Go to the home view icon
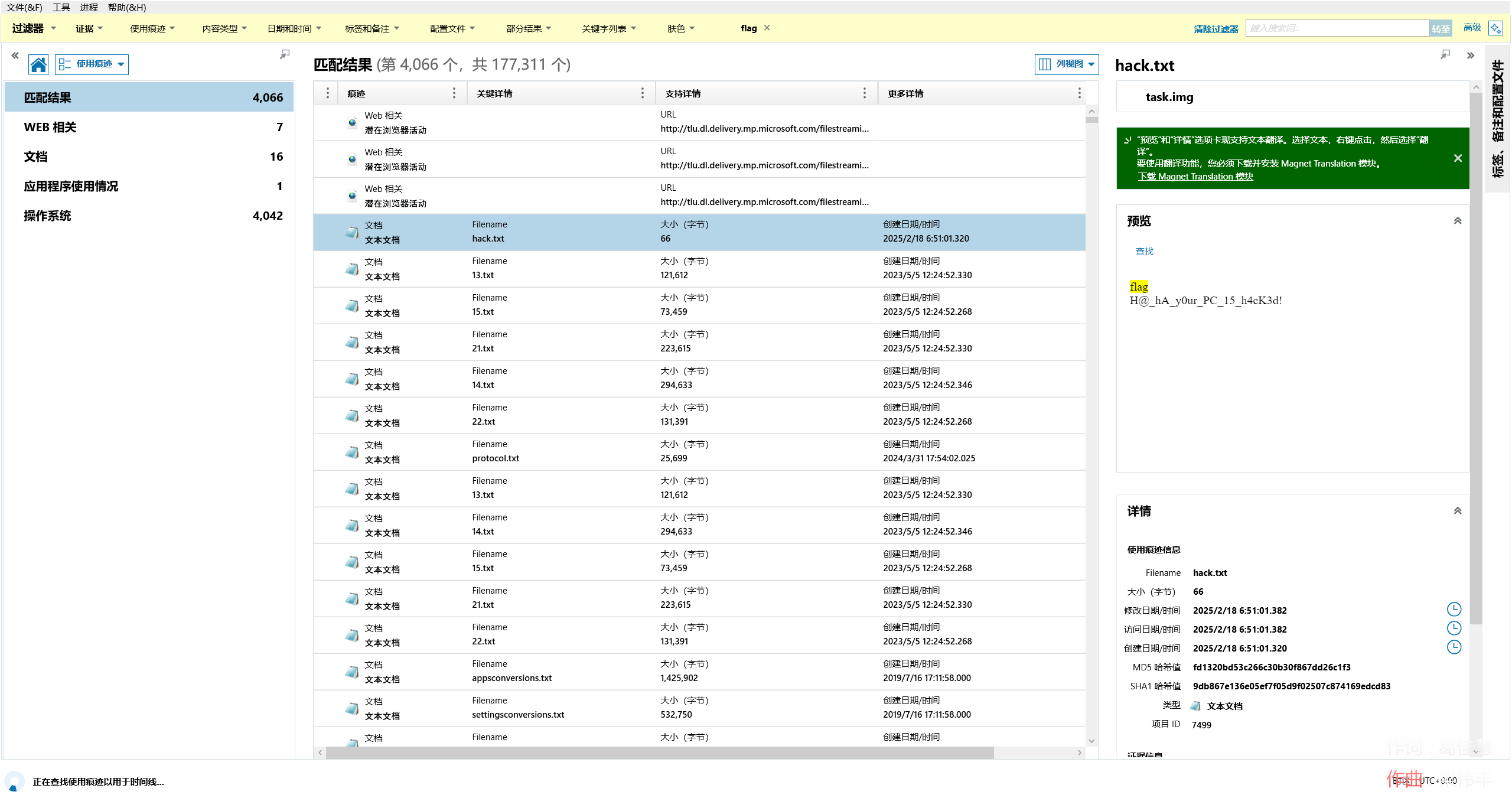The width and height of the screenshot is (1512, 798). coord(38,64)
